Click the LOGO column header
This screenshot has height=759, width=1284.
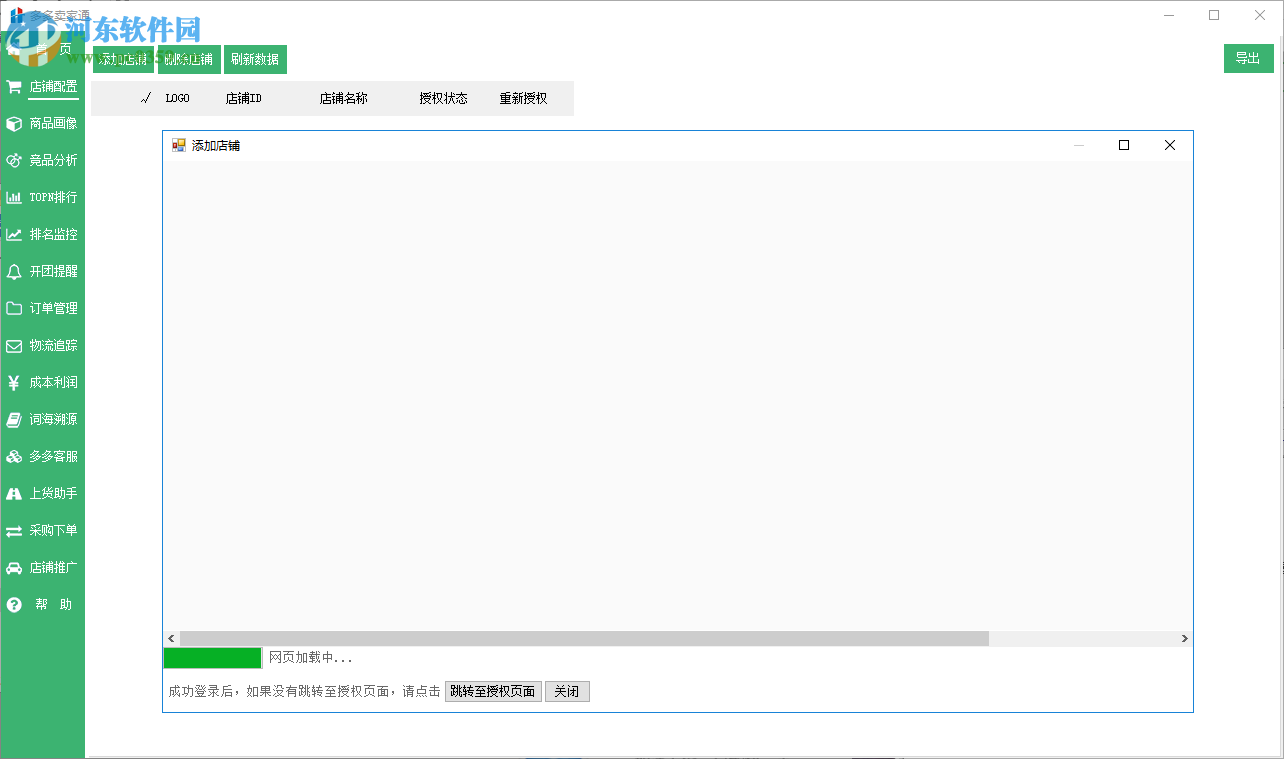click(x=177, y=98)
